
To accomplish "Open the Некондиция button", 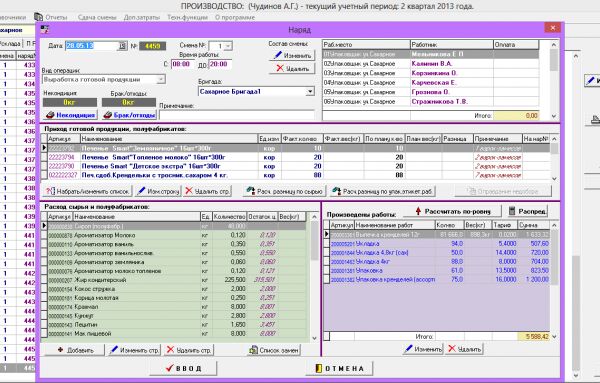I will point(70,115).
